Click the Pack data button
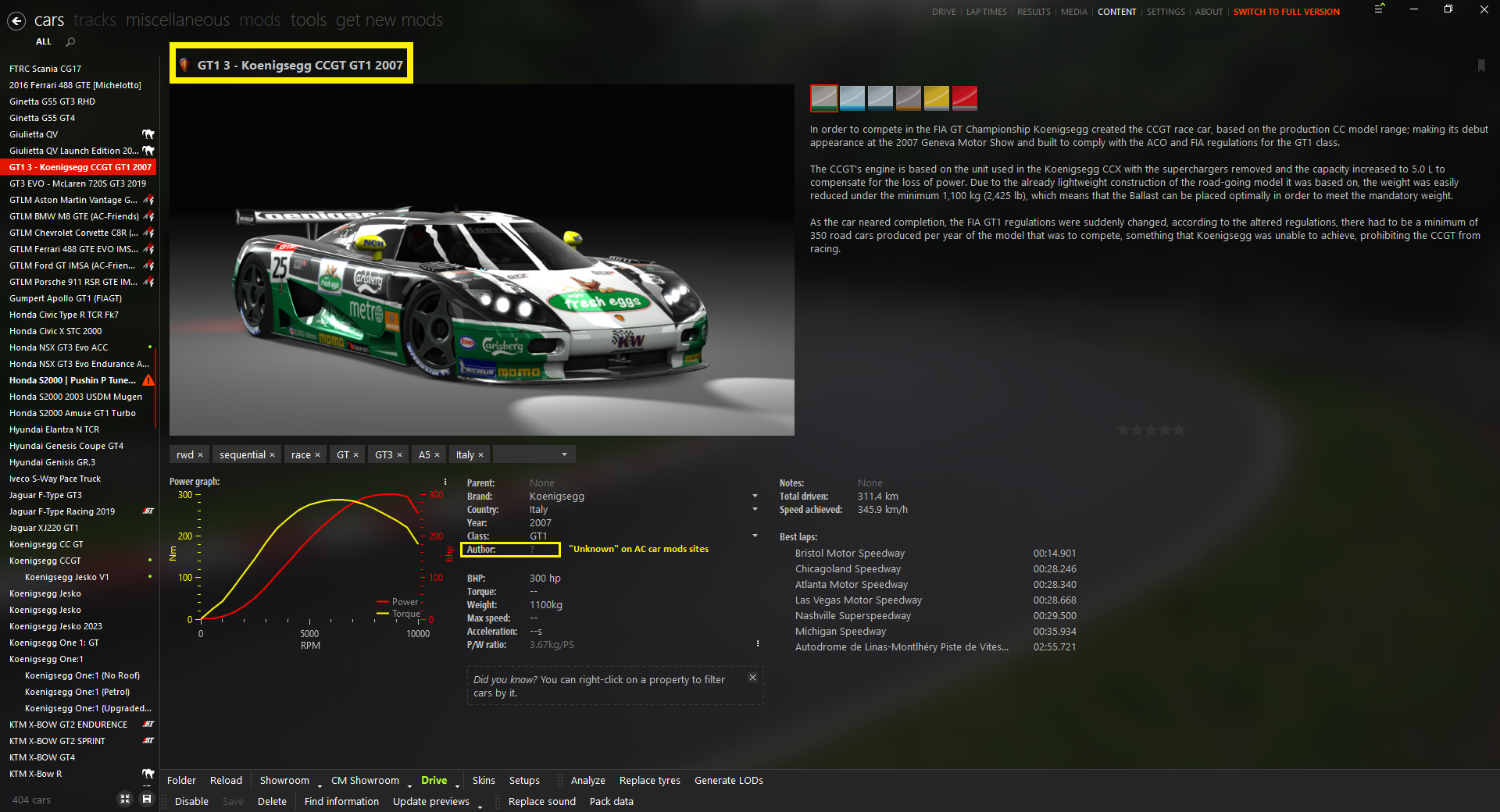Screen dimensions: 1500x812 point(612,801)
